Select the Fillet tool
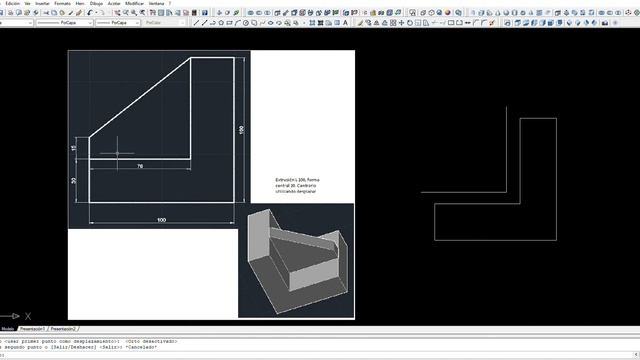Image resolution: width=640 pixels, height=360 pixels. [x=484, y=23]
